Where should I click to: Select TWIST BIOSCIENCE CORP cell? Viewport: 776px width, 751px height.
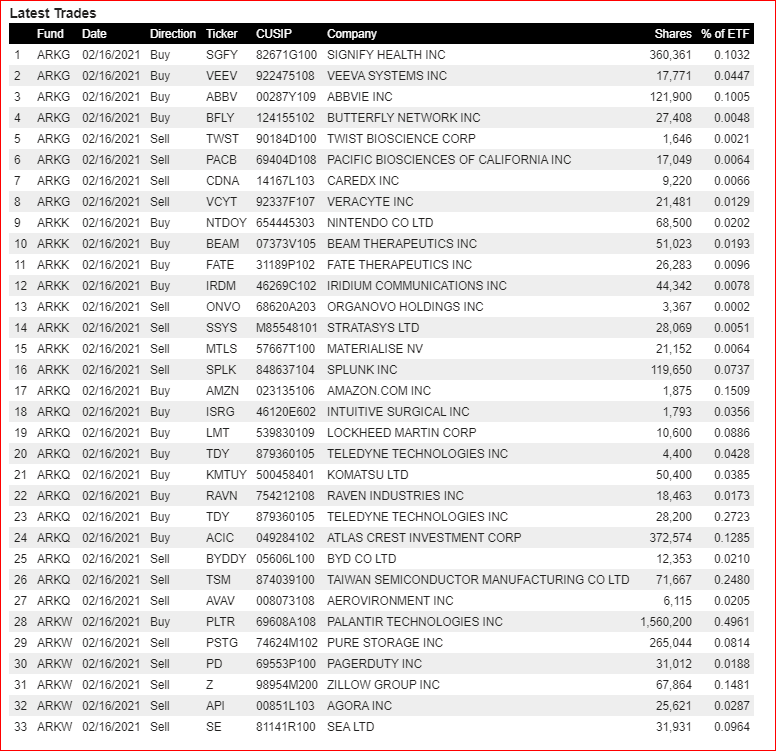pyautogui.click(x=401, y=139)
